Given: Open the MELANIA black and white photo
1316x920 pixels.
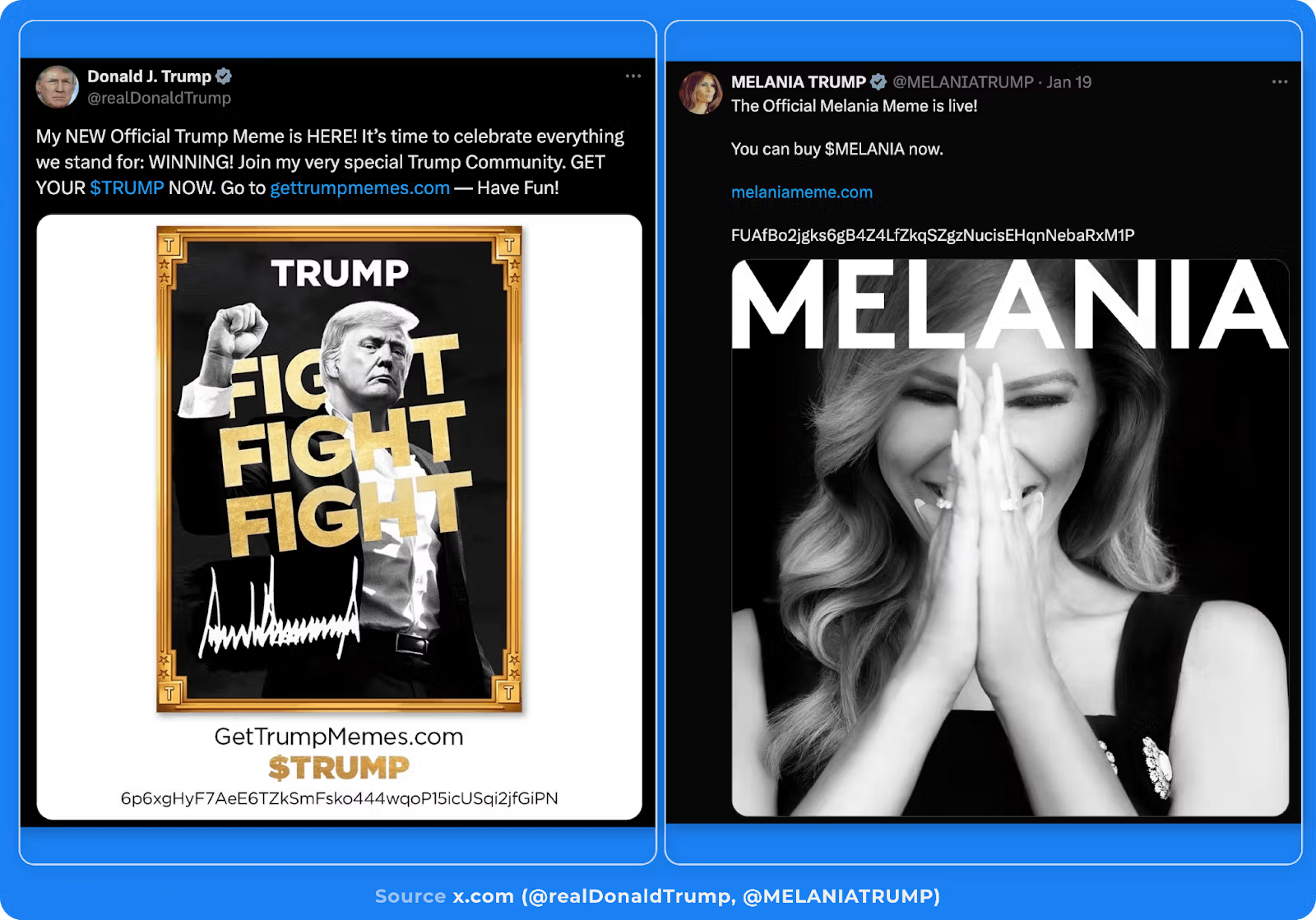Looking at the screenshot, I should tap(1010, 538).
